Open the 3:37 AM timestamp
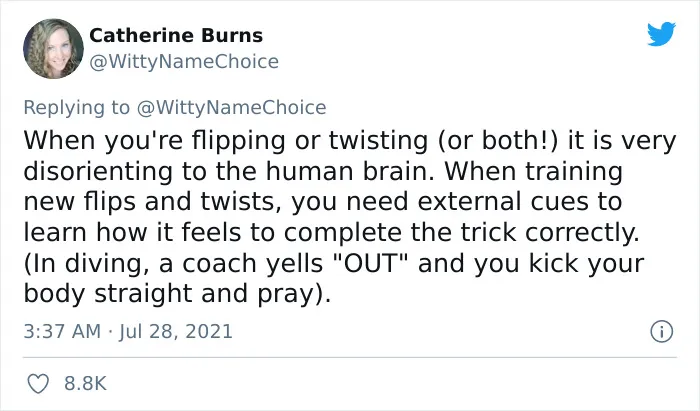 click(x=62, y=332)
